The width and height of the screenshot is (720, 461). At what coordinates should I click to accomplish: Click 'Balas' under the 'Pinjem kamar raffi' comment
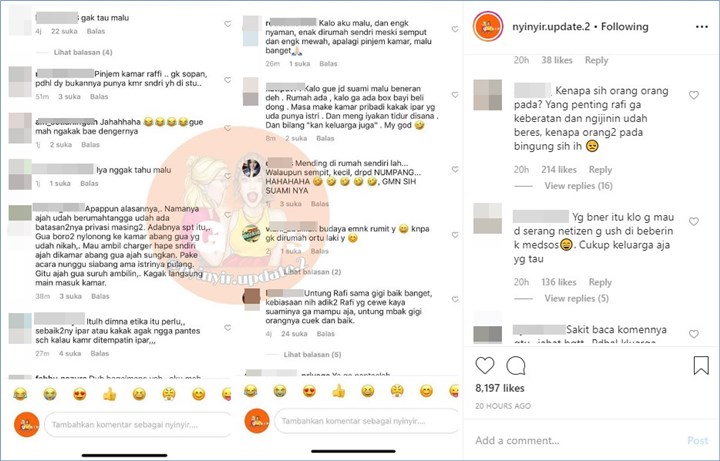[99, 96]
